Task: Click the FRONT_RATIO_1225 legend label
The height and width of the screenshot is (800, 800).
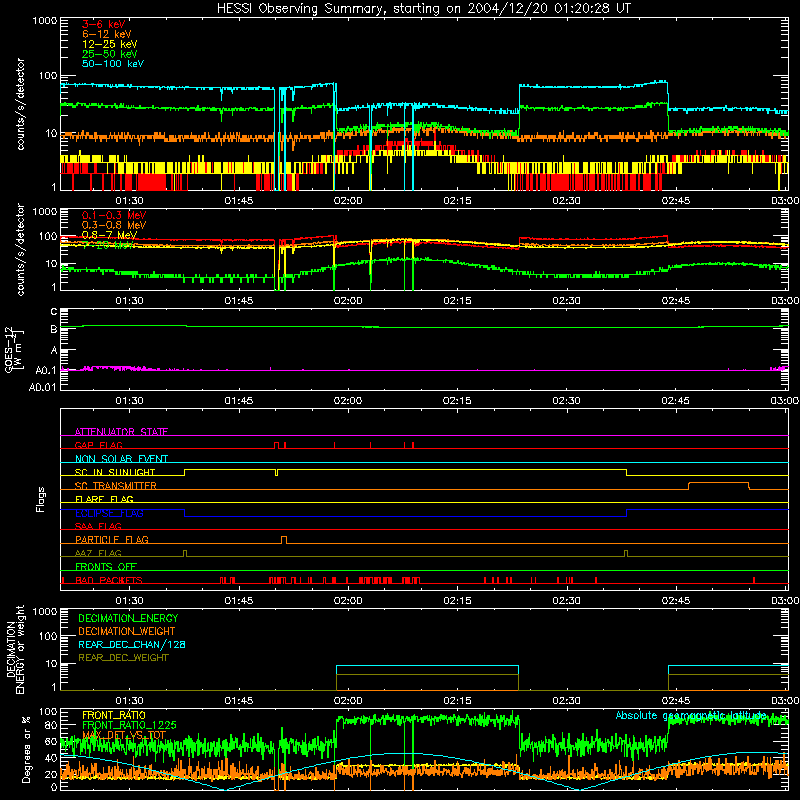Action: 129,725
